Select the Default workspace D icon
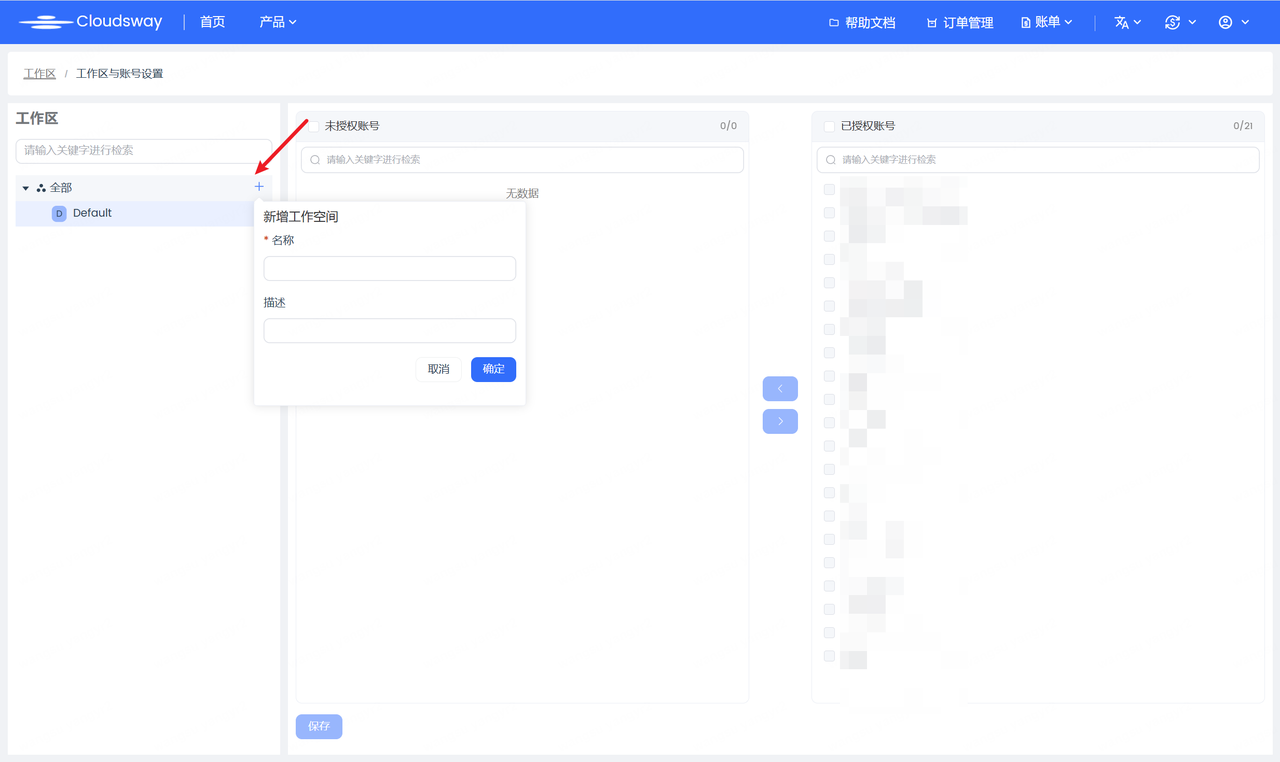 click(x=59, y=214)
